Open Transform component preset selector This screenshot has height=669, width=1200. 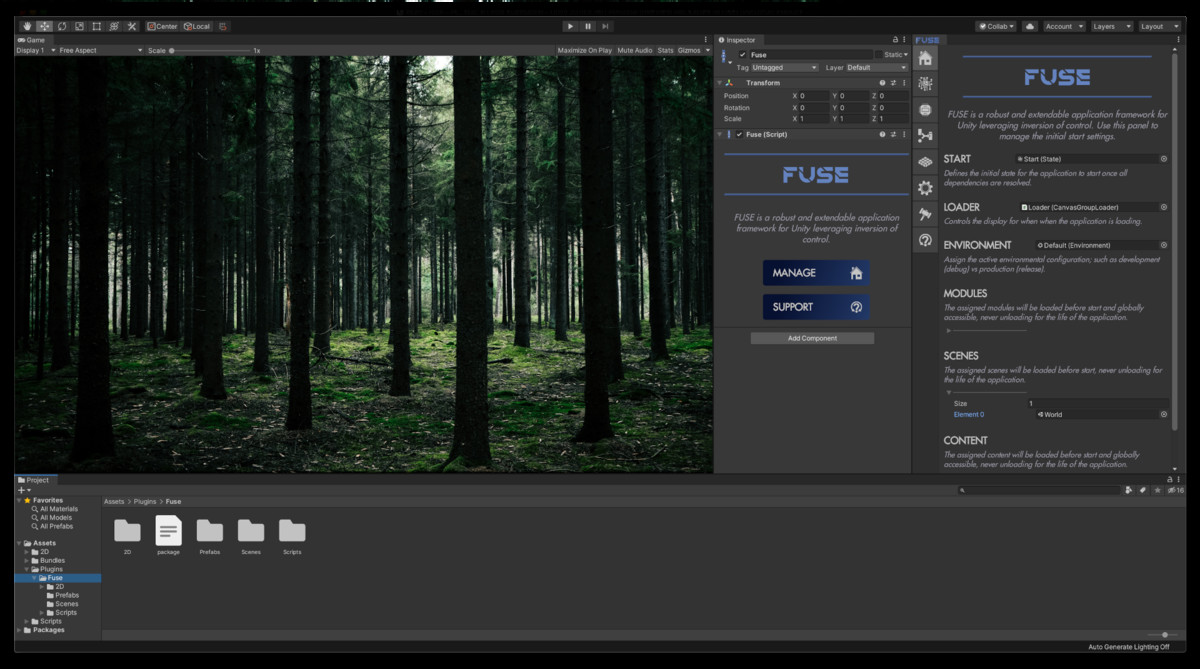[893, 83]
